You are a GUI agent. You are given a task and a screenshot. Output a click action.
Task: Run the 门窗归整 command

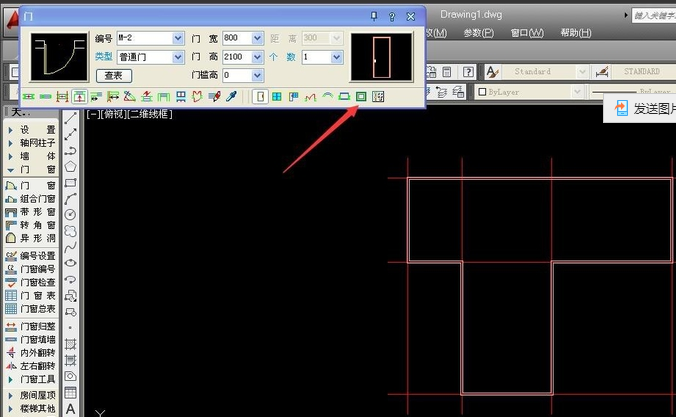[x=31, y=326]
